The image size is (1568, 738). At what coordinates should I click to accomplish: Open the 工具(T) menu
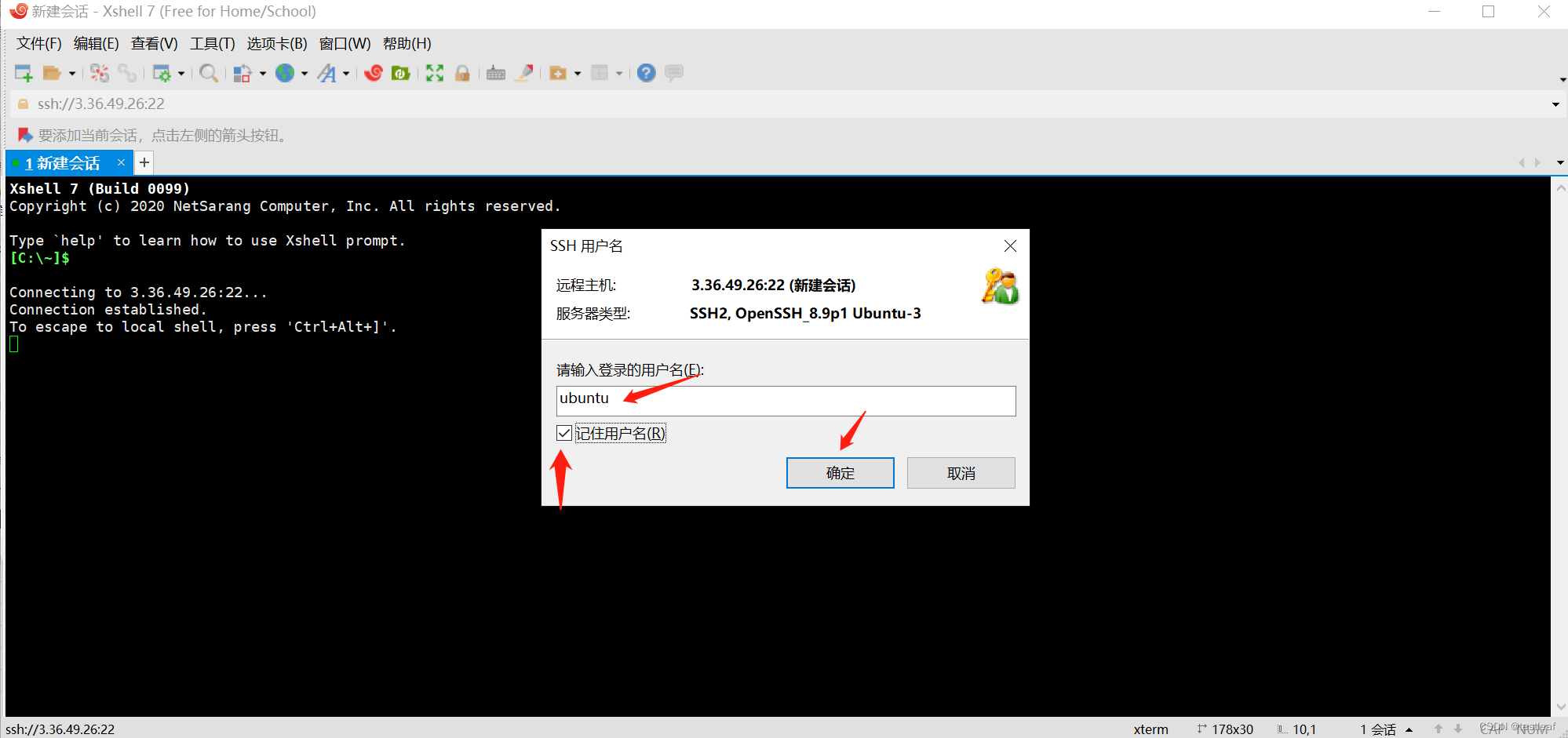click(212, 43)
